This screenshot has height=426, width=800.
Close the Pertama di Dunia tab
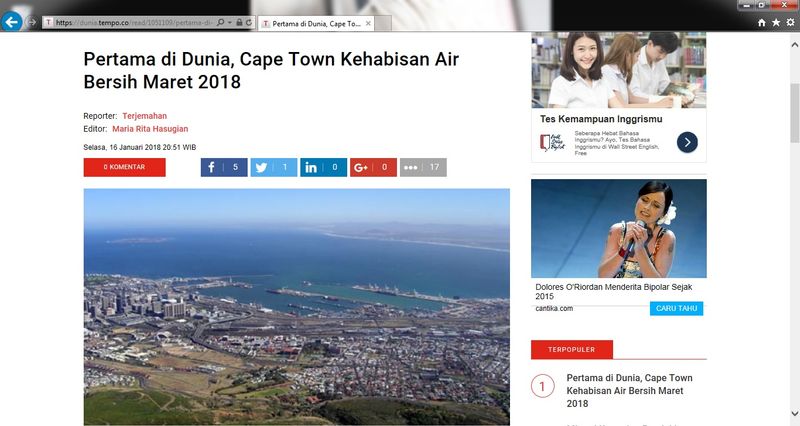coord(368,23)
